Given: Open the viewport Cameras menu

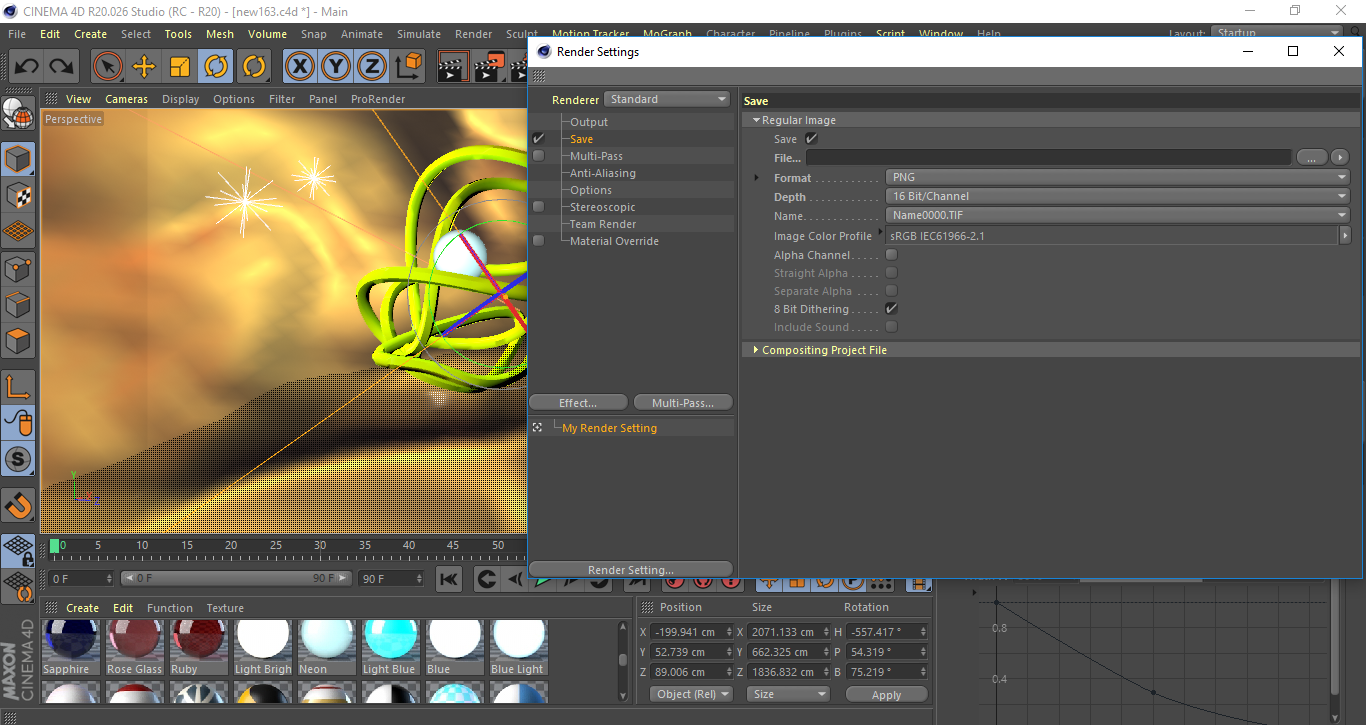Looking at the screenshot, I should click(x=127, y=99).
